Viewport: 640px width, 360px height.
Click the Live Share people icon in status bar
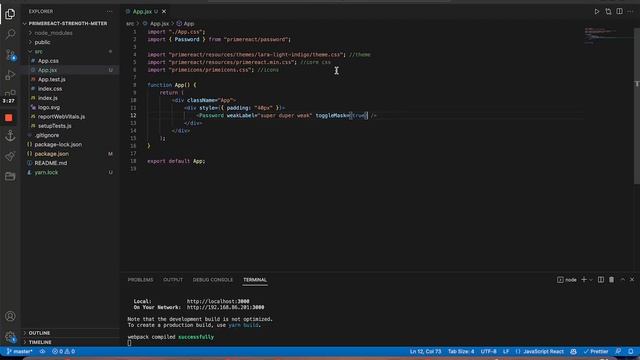point(573,351)
